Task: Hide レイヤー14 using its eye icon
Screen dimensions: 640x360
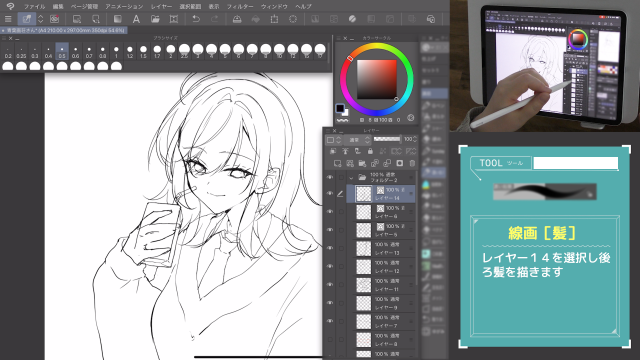Action: pyautogui.click(x=330, y=194)
